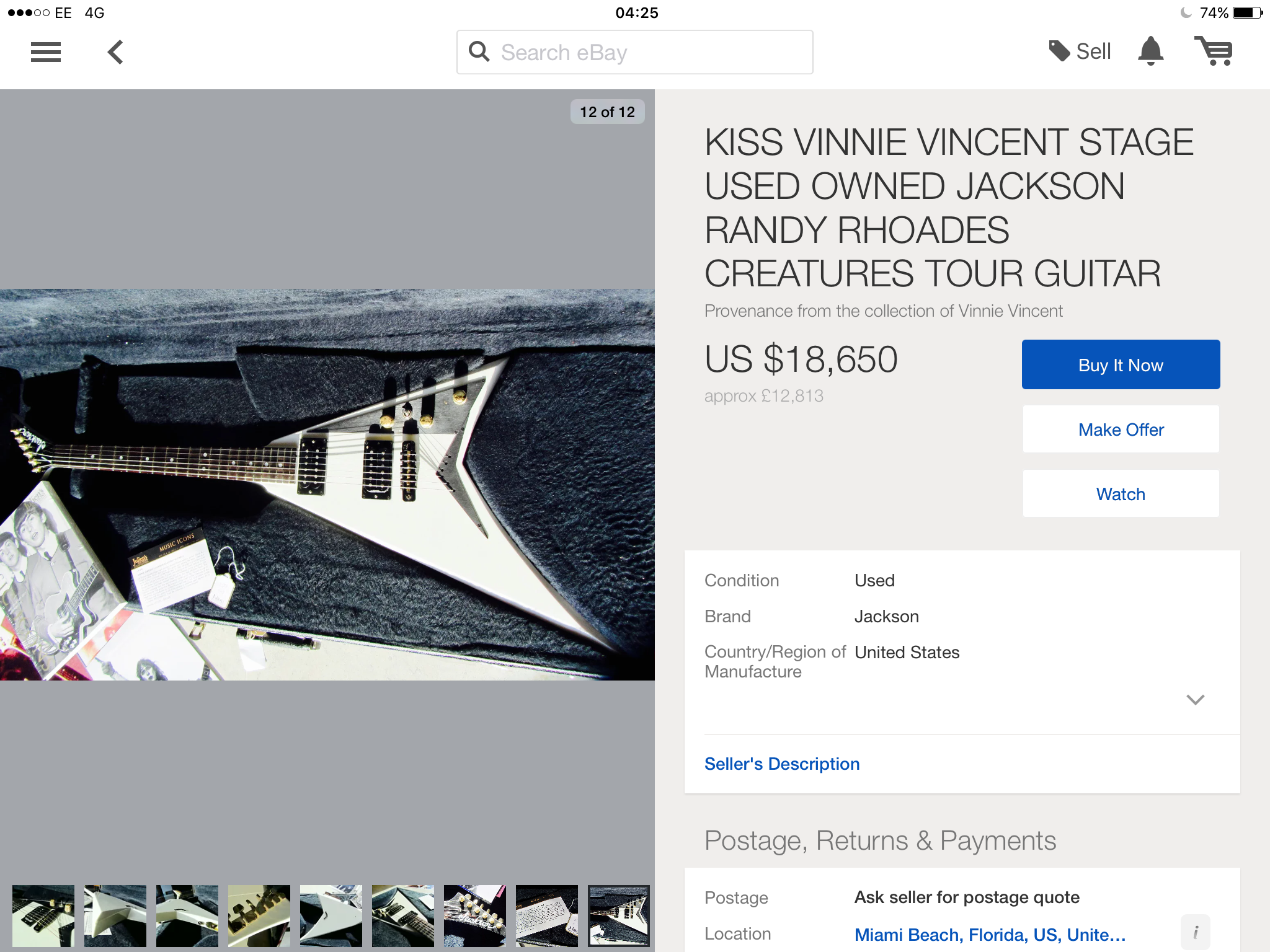
Task: Click the Make Offer button
Action: [1121, 430]
